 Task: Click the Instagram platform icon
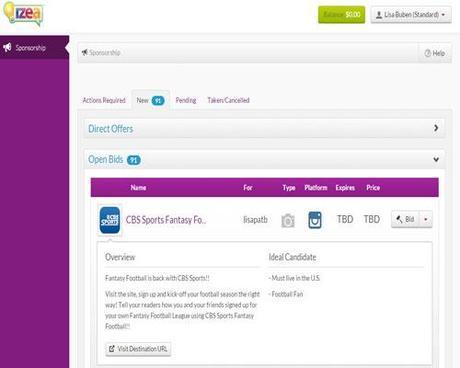click(315, 220)
